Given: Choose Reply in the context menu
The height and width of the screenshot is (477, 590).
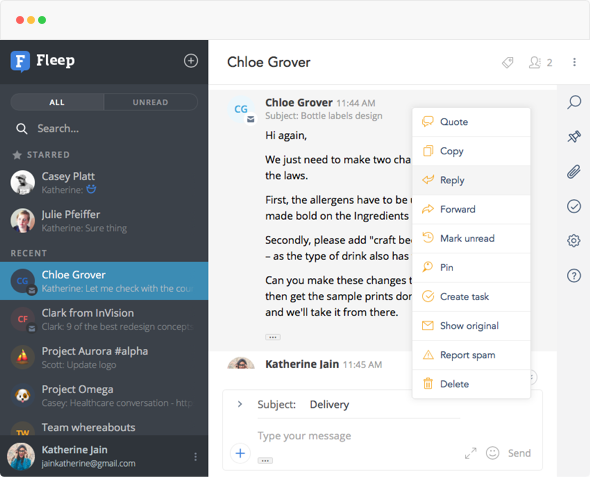Looking at the screenshot, I should tap(471, 180).
